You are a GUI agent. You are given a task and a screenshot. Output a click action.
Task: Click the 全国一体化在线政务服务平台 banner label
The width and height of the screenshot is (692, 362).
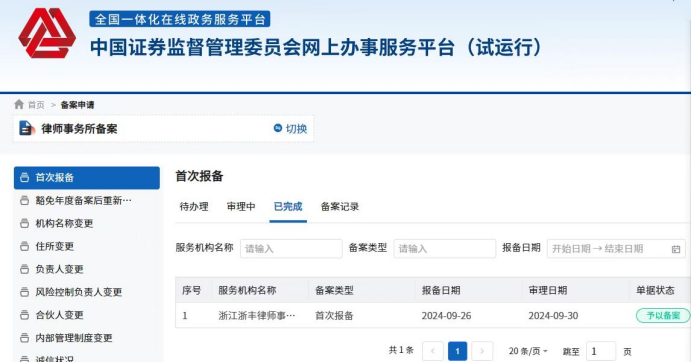click(x=180, y=19)
